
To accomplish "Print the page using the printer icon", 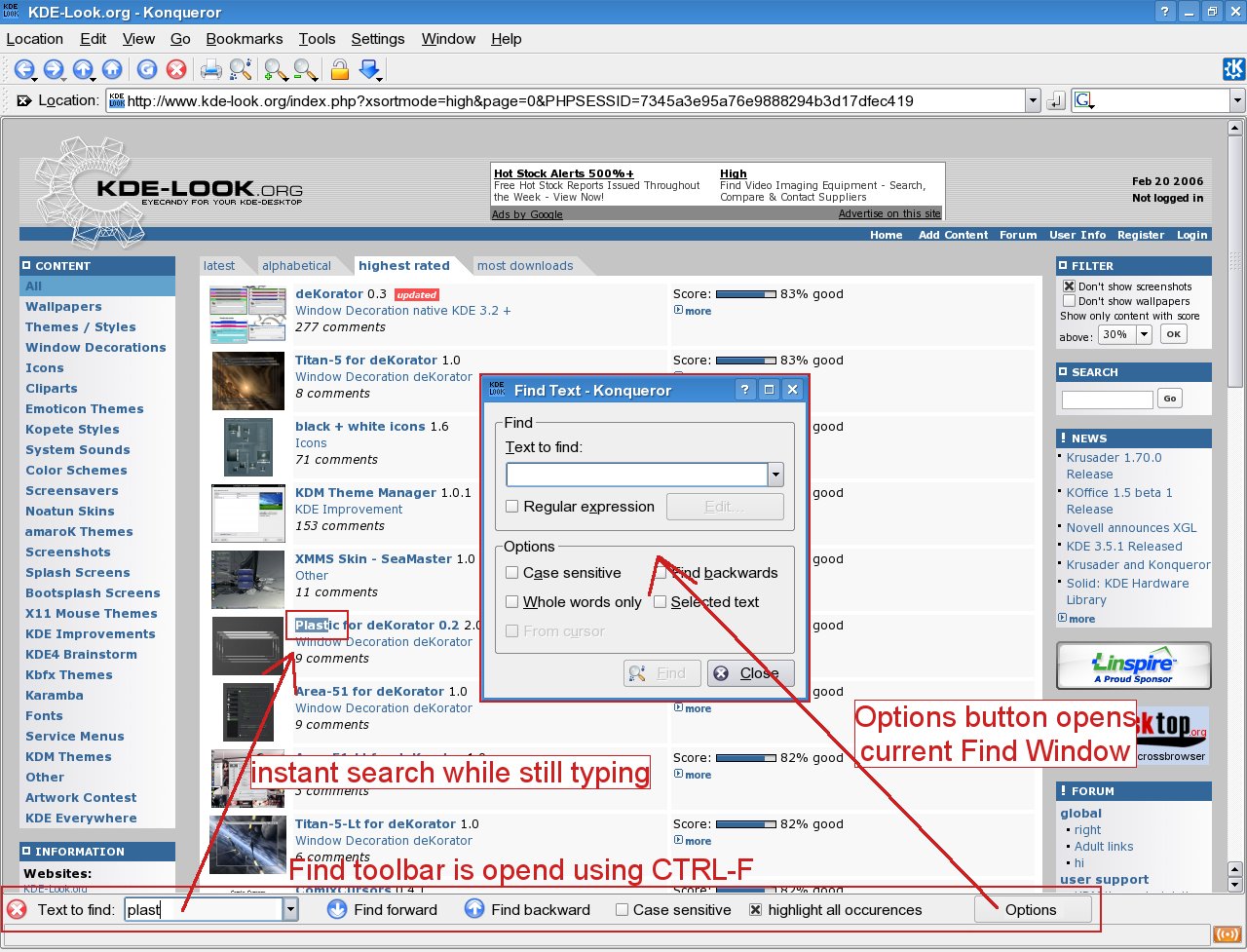I will [211, 69].
